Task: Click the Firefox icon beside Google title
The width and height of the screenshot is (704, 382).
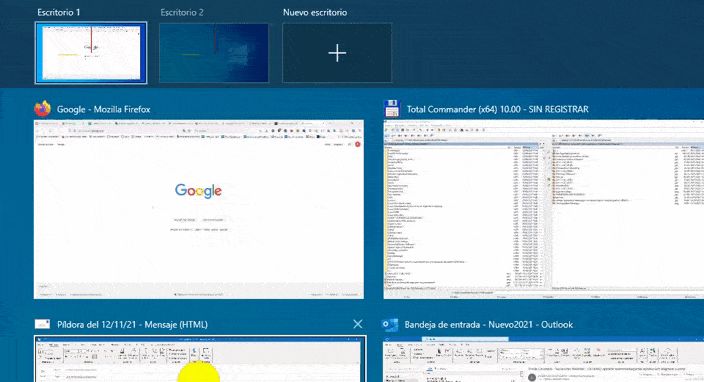Action: [x=43, y=109]
